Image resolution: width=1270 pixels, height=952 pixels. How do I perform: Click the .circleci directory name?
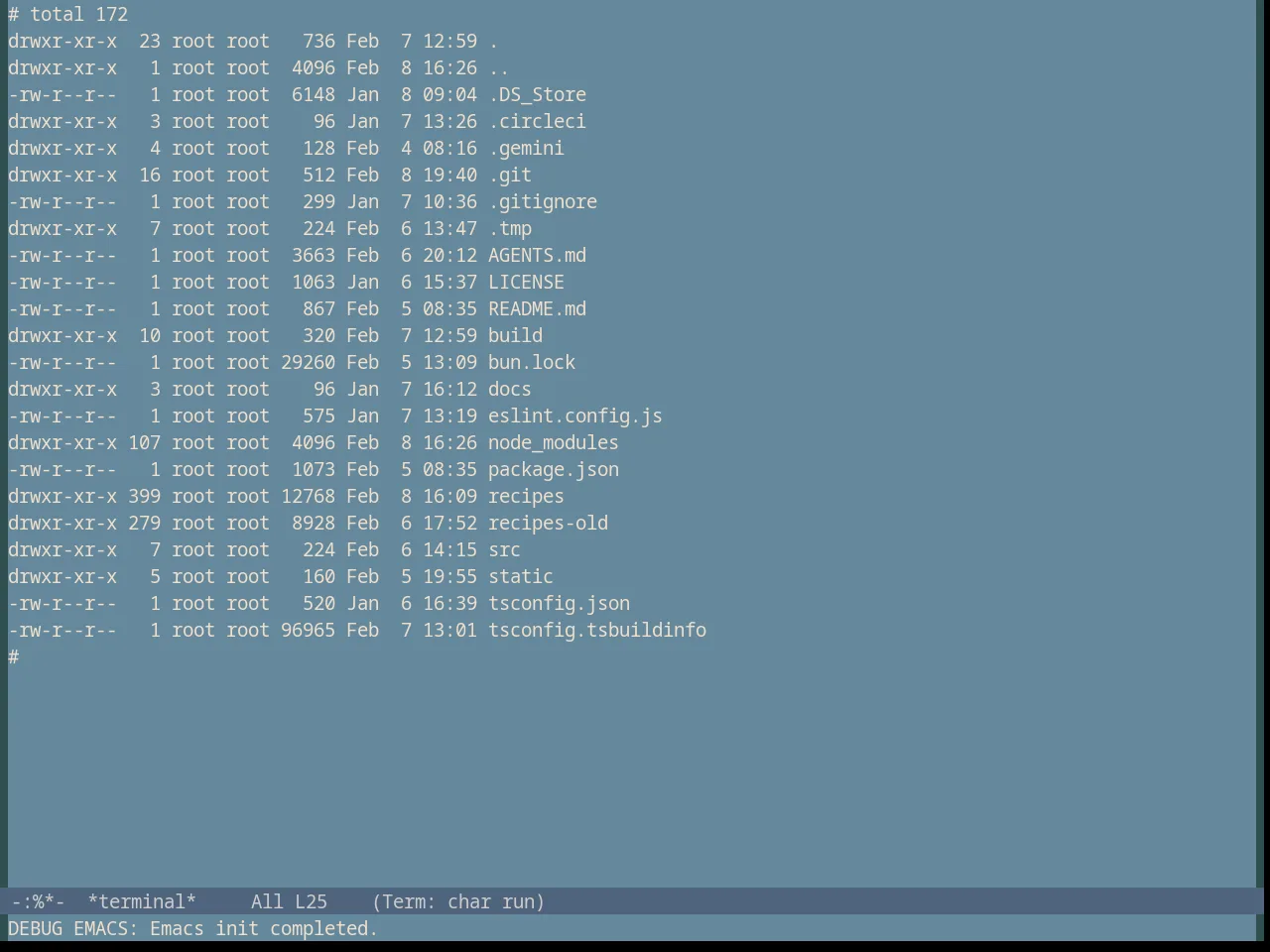coord(537,121)
